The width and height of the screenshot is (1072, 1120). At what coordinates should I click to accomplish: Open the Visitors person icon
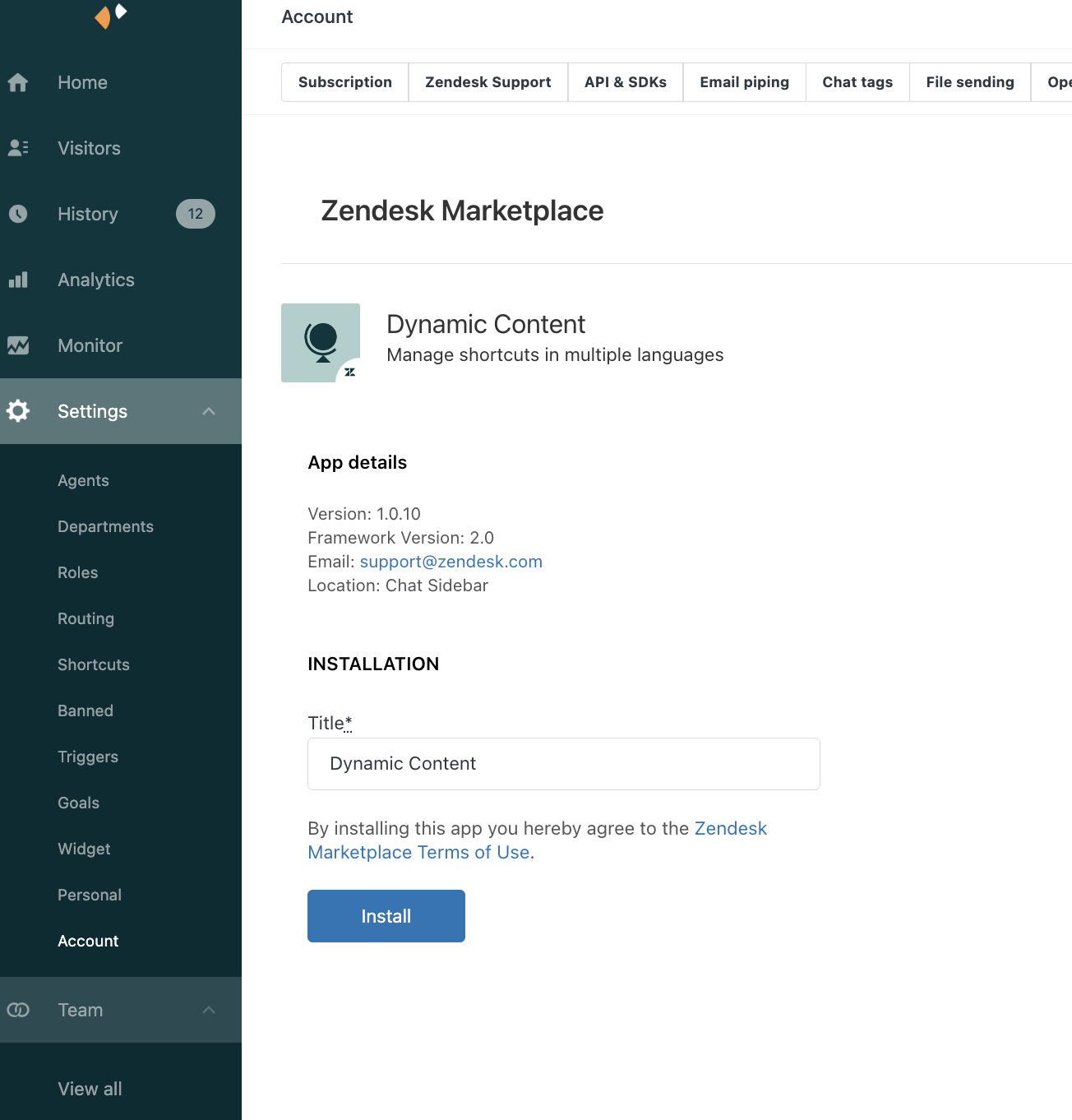tap(18, 148)
